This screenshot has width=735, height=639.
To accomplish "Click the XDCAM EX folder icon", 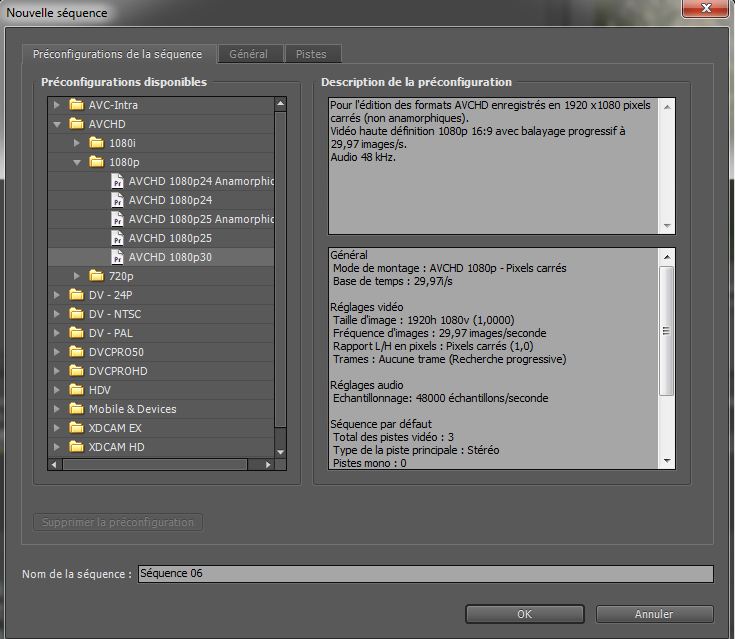I will tap(76, 428).
